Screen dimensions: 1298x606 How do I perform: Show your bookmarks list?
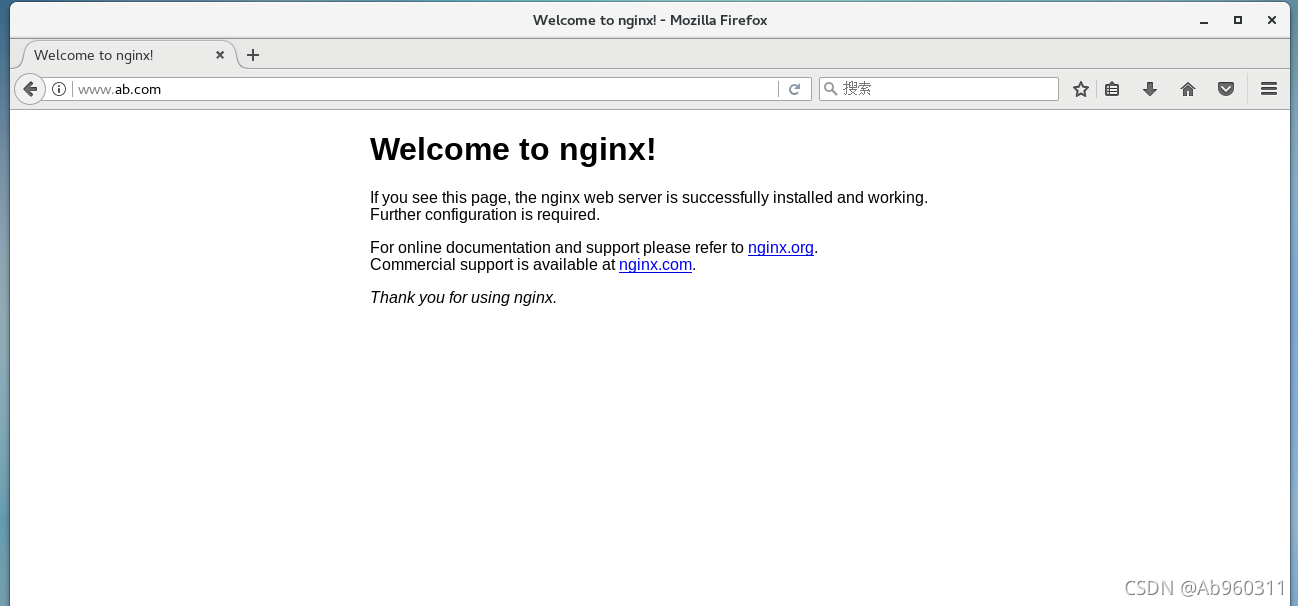tap(1112, 89)
